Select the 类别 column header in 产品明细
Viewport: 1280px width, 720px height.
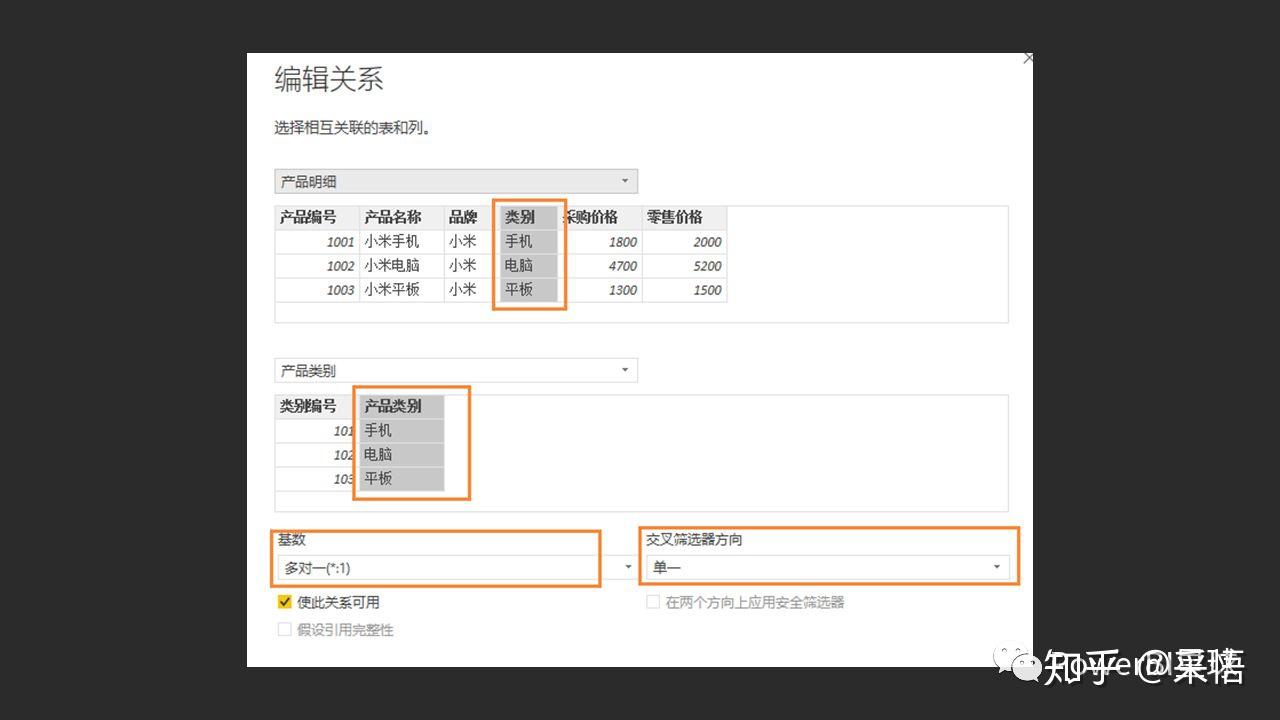pyautogui.click(x=529, y=217)
